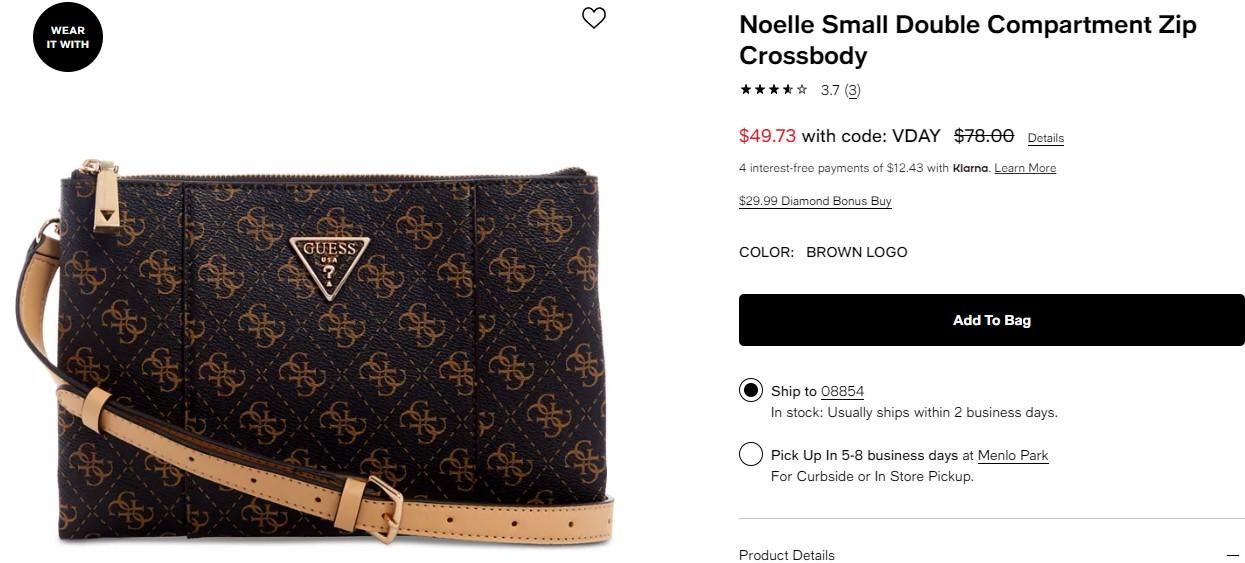Select the Ship to radio button
The image size is (1245, 563).
point(751,390)
